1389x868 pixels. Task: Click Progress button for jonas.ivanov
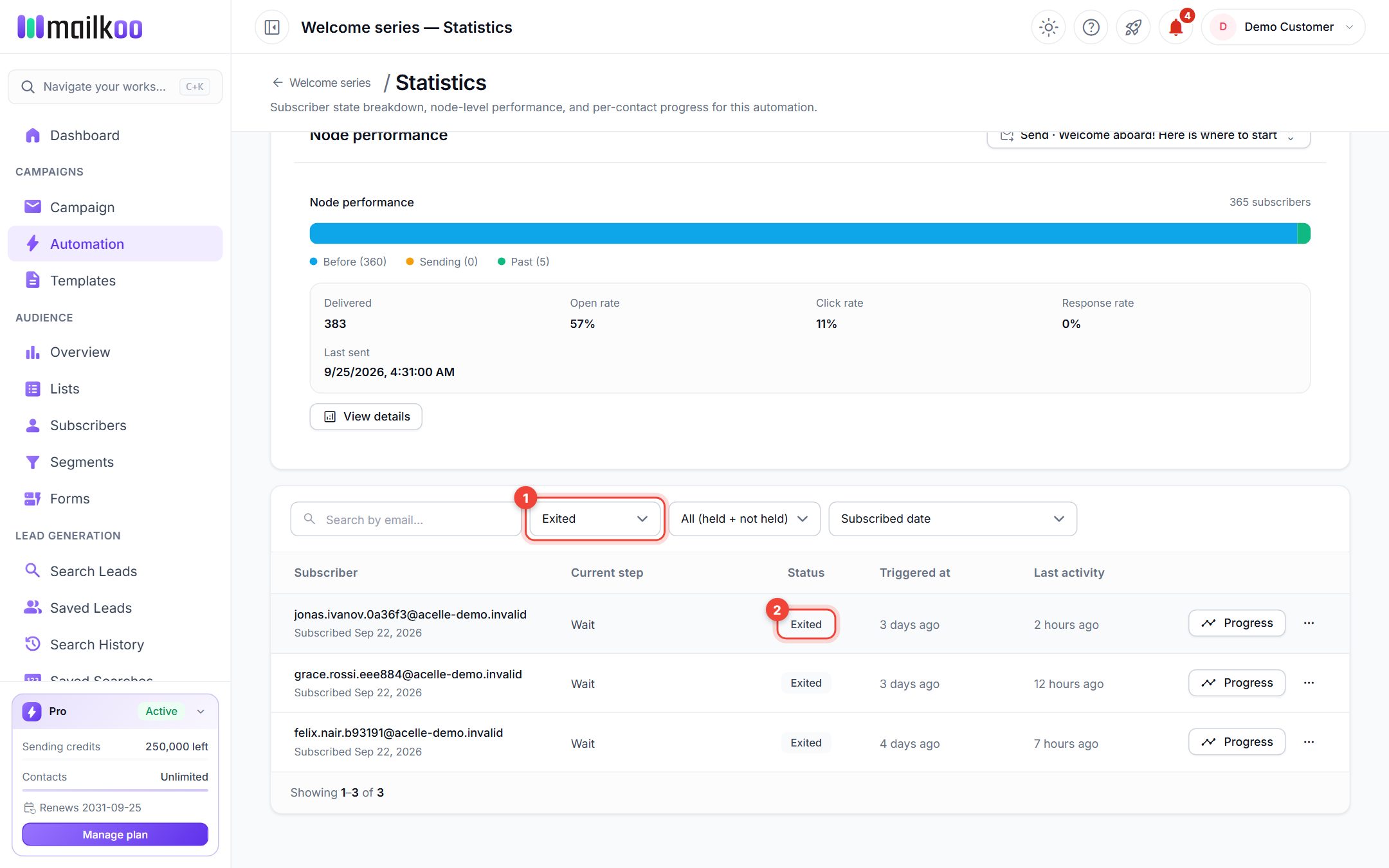tap(1237, 623)
